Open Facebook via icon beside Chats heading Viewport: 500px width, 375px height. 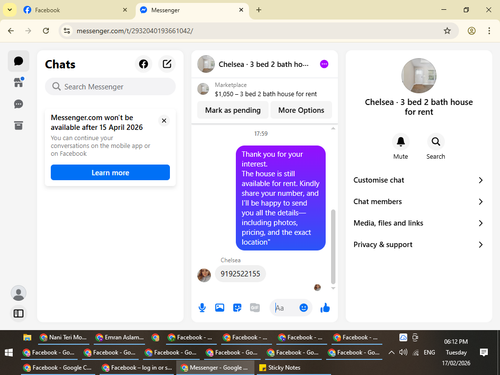143,64
